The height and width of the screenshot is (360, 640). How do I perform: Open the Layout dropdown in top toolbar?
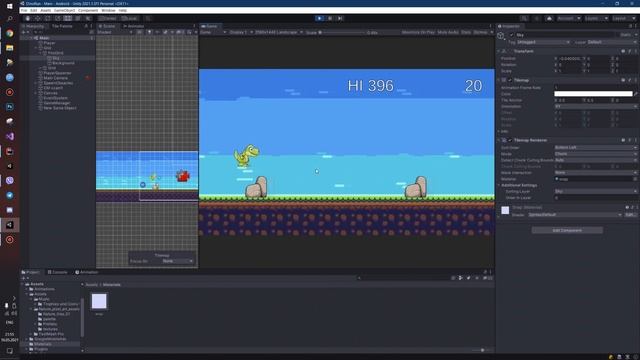tap(624, 18)
